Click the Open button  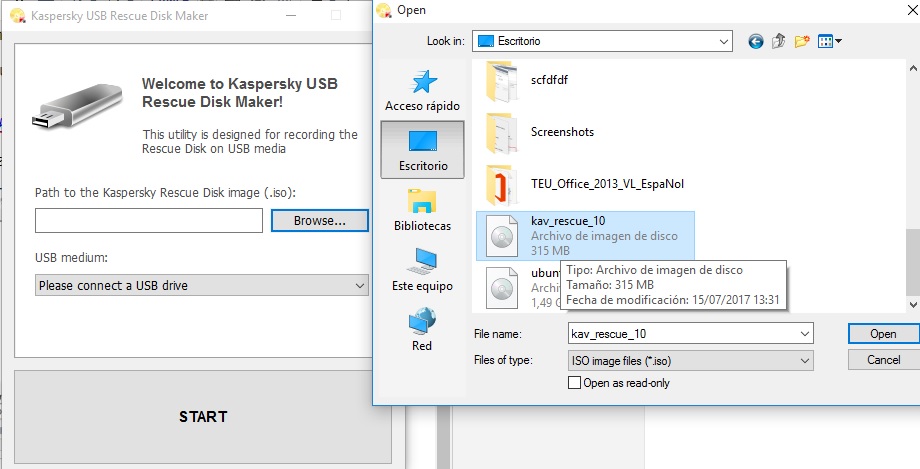pyautogui.click(x=883, y=333)
